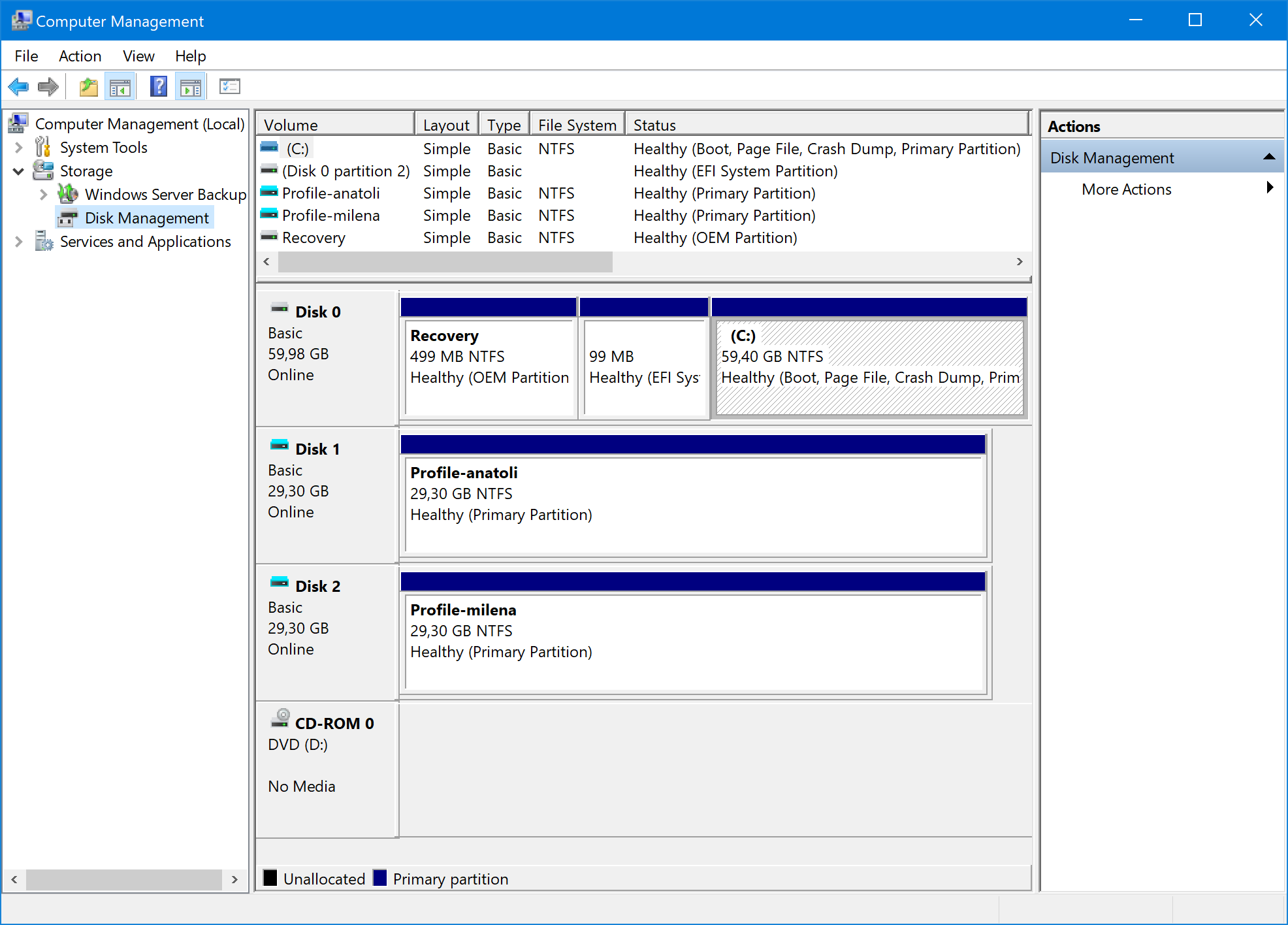Select the Disk Management icon in the sidebar
Image resolution: width=1288 pixels, height=925 pixels.
click(x=67, y=218)
